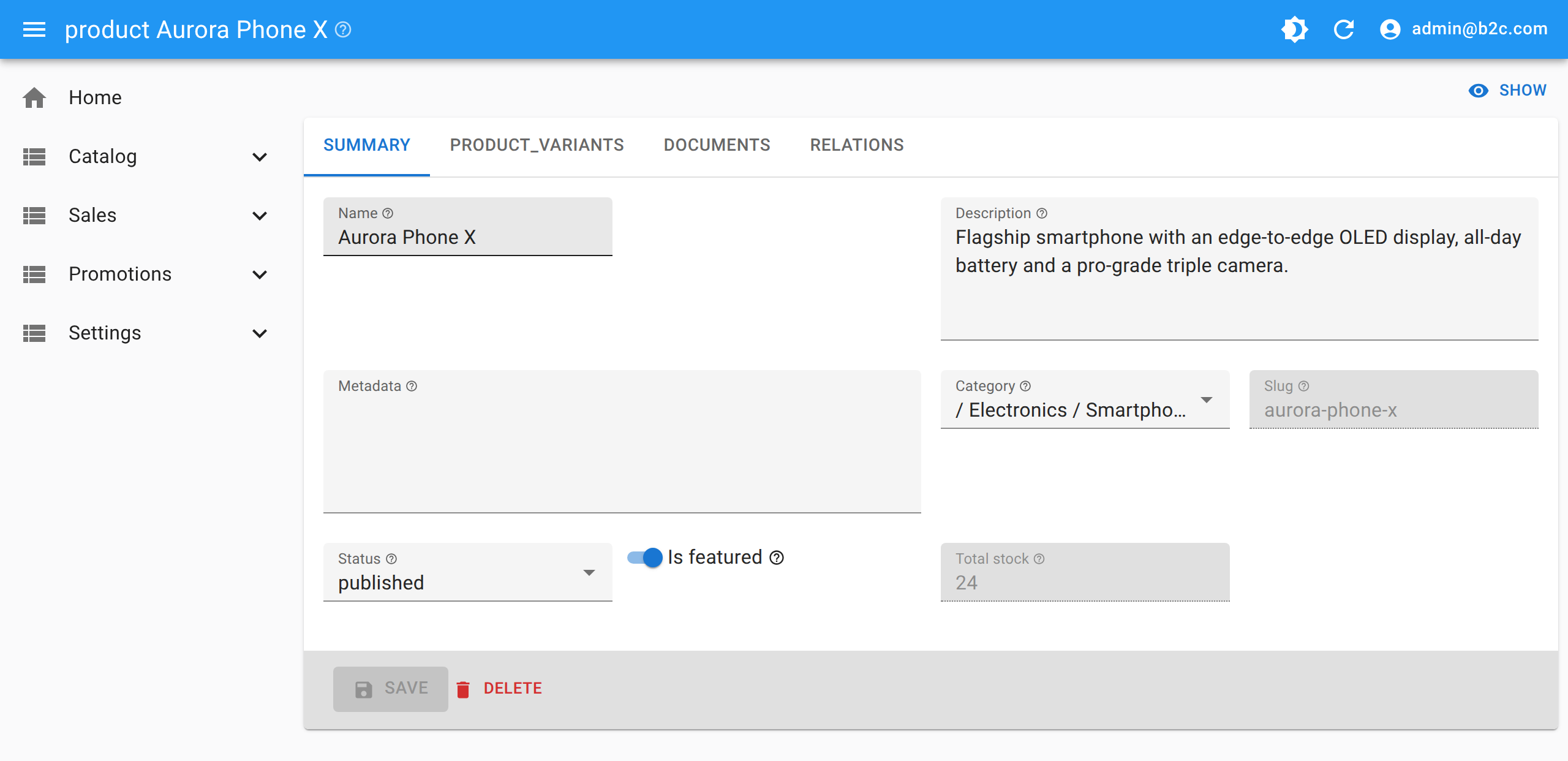Open the Category dropdown arrow
This screenshot has height=761, width=1568.
1207,399
